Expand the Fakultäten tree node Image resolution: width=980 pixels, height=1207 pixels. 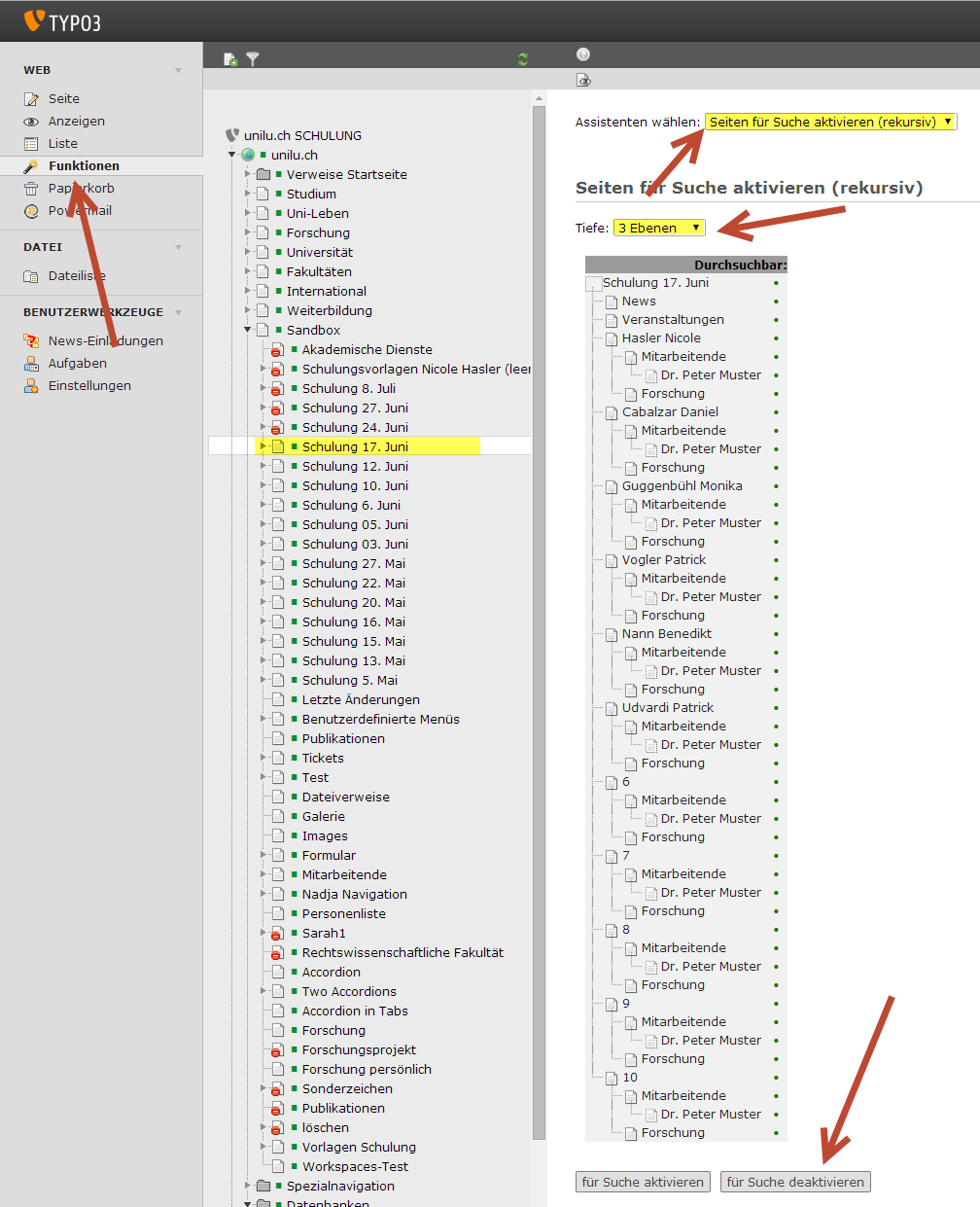point(248,271)
